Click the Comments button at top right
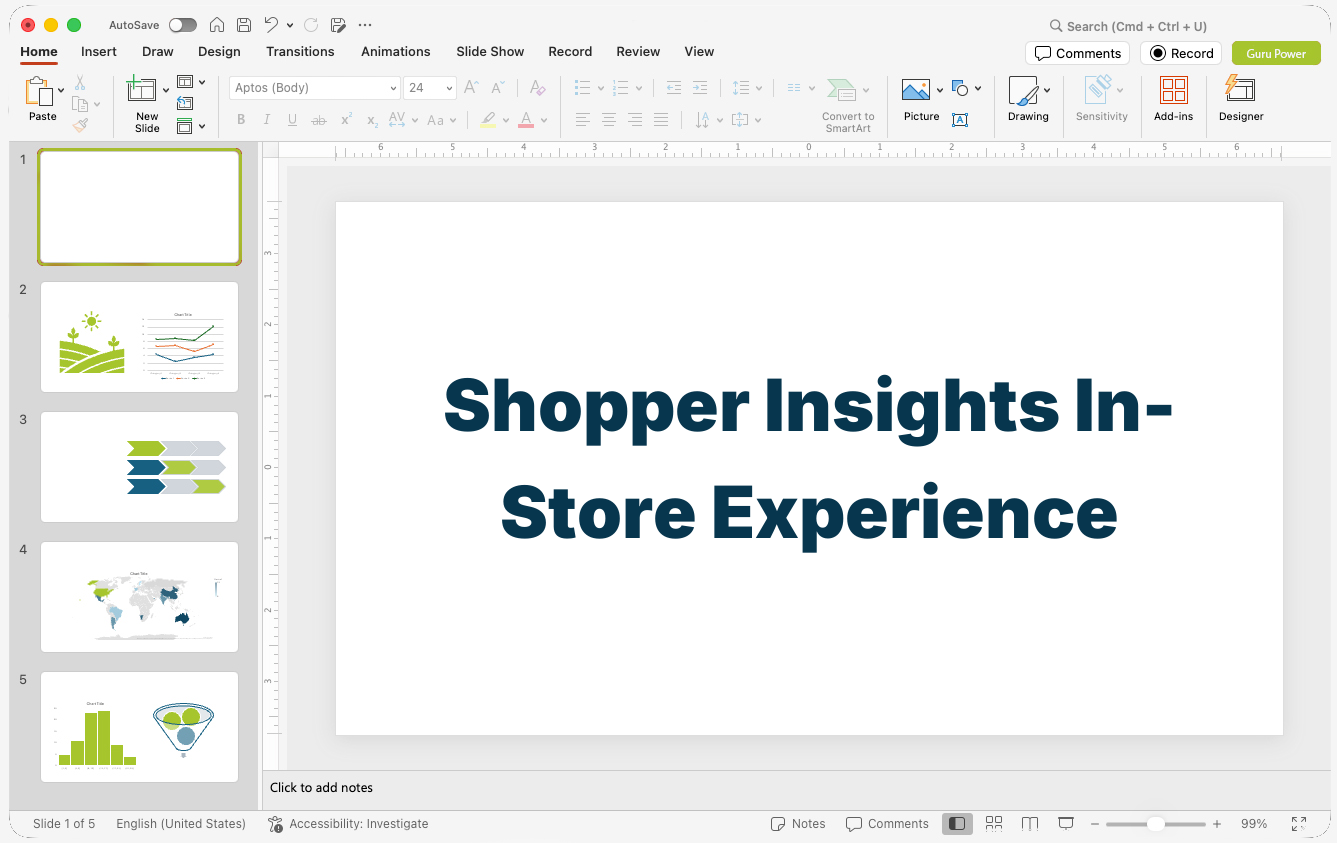 click(x=1078, y=53)
